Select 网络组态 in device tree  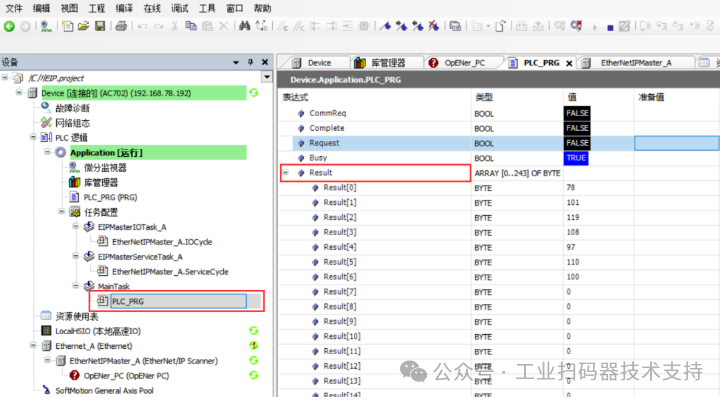coord(72,123)
